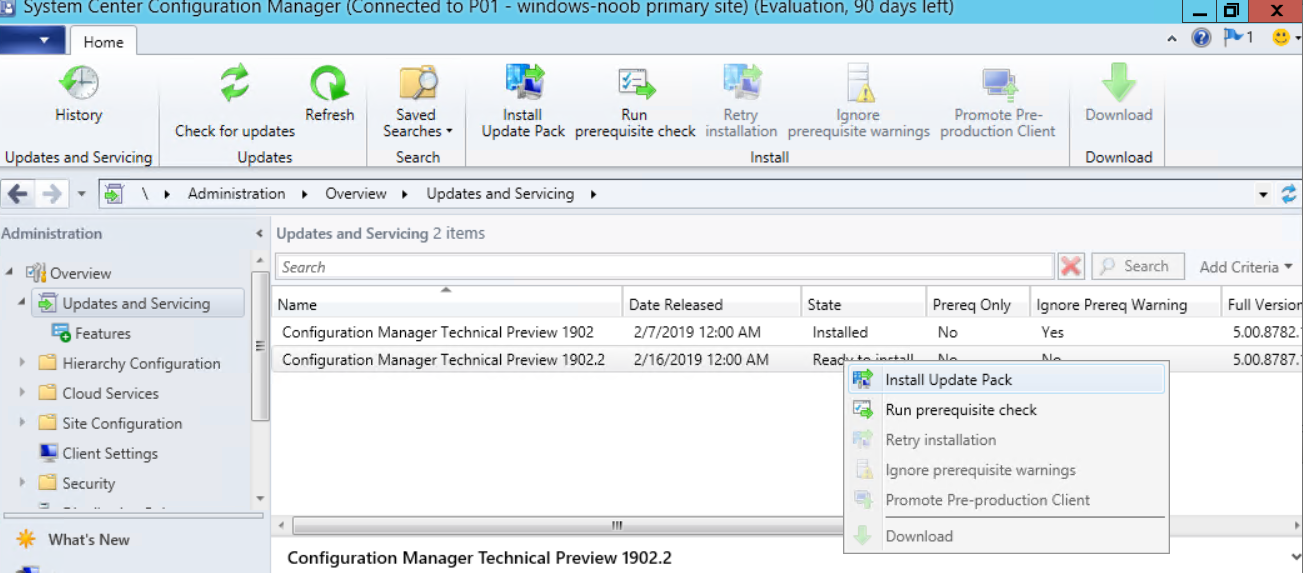
Task: Open the blue application menu dropdown
Action: point(33,41)
